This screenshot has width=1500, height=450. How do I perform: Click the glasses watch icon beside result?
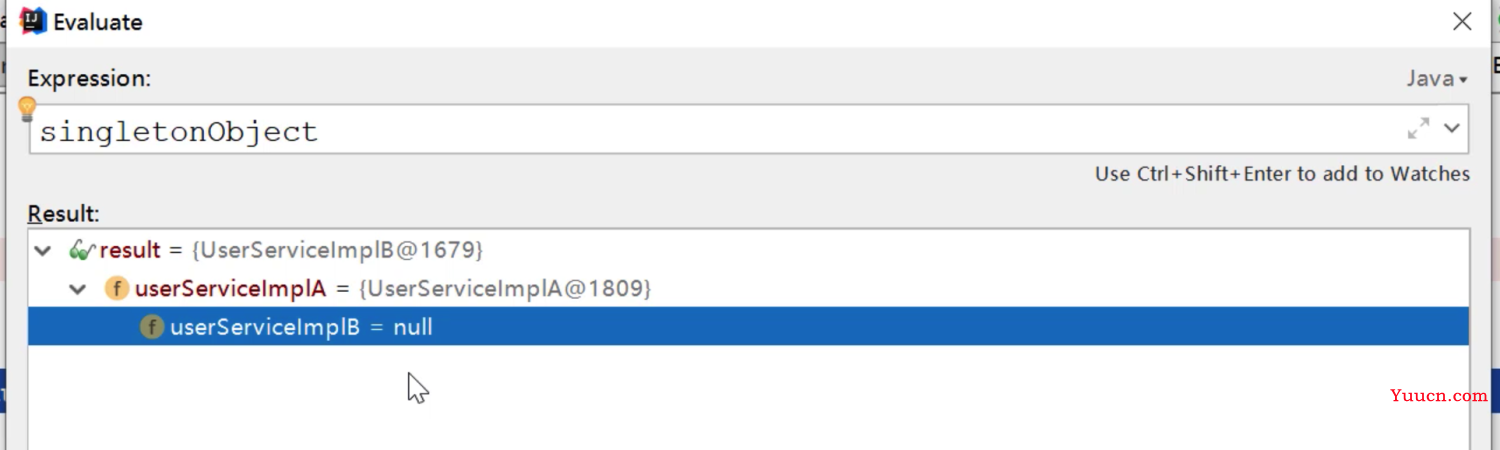click(x=82, y=250)
